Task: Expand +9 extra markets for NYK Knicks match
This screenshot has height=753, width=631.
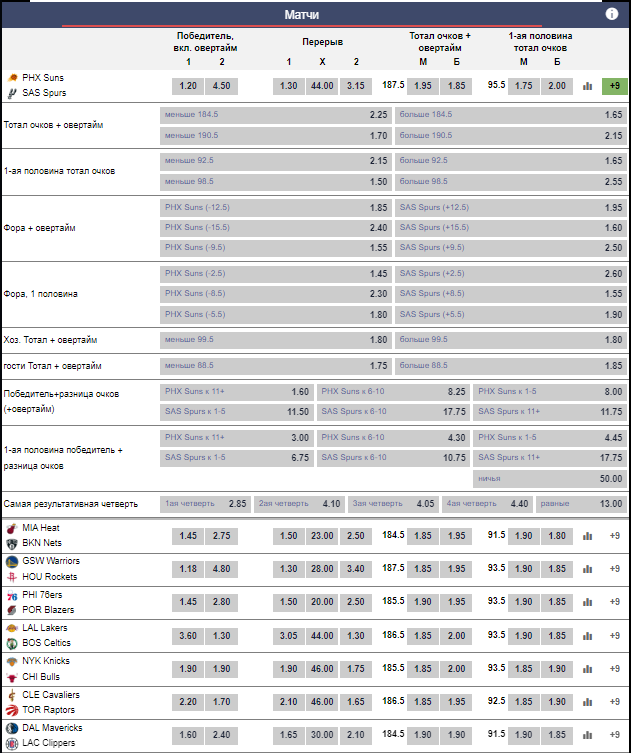Action: point(614,669)
